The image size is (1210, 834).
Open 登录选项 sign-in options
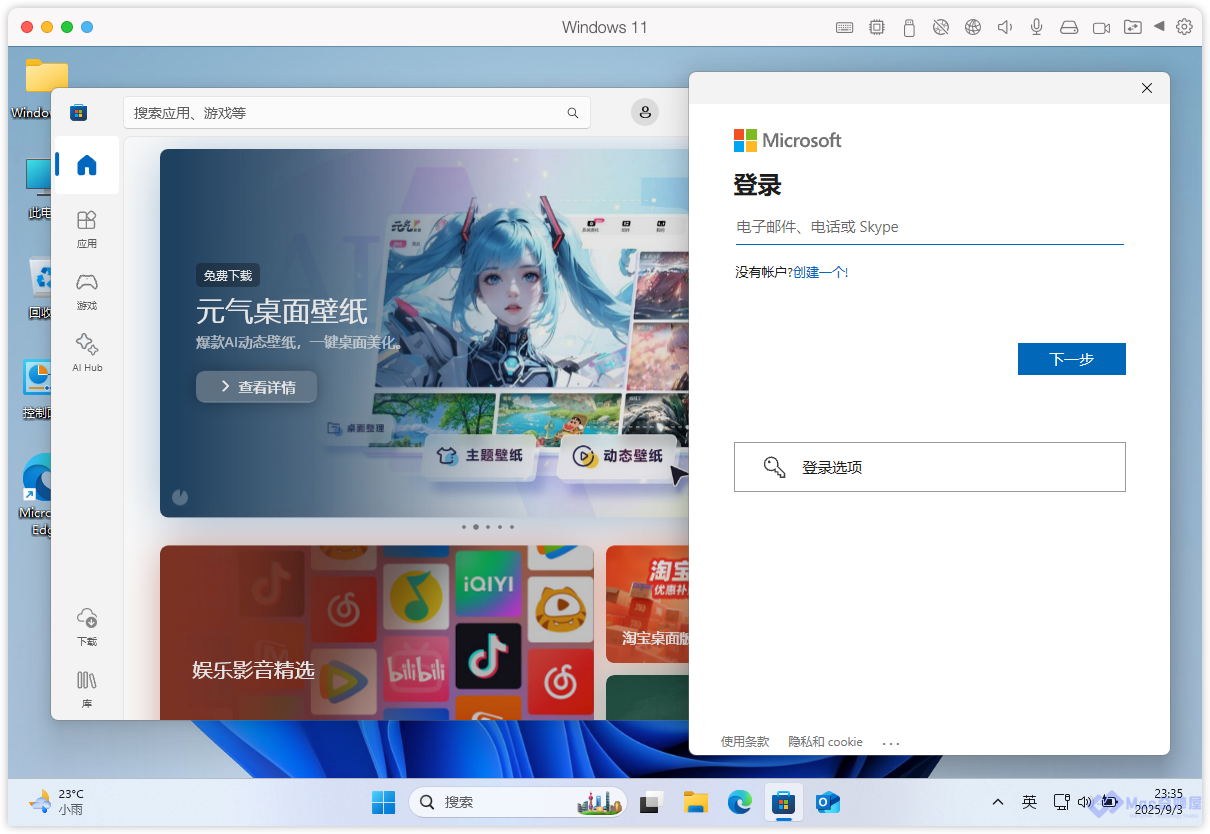930,467
